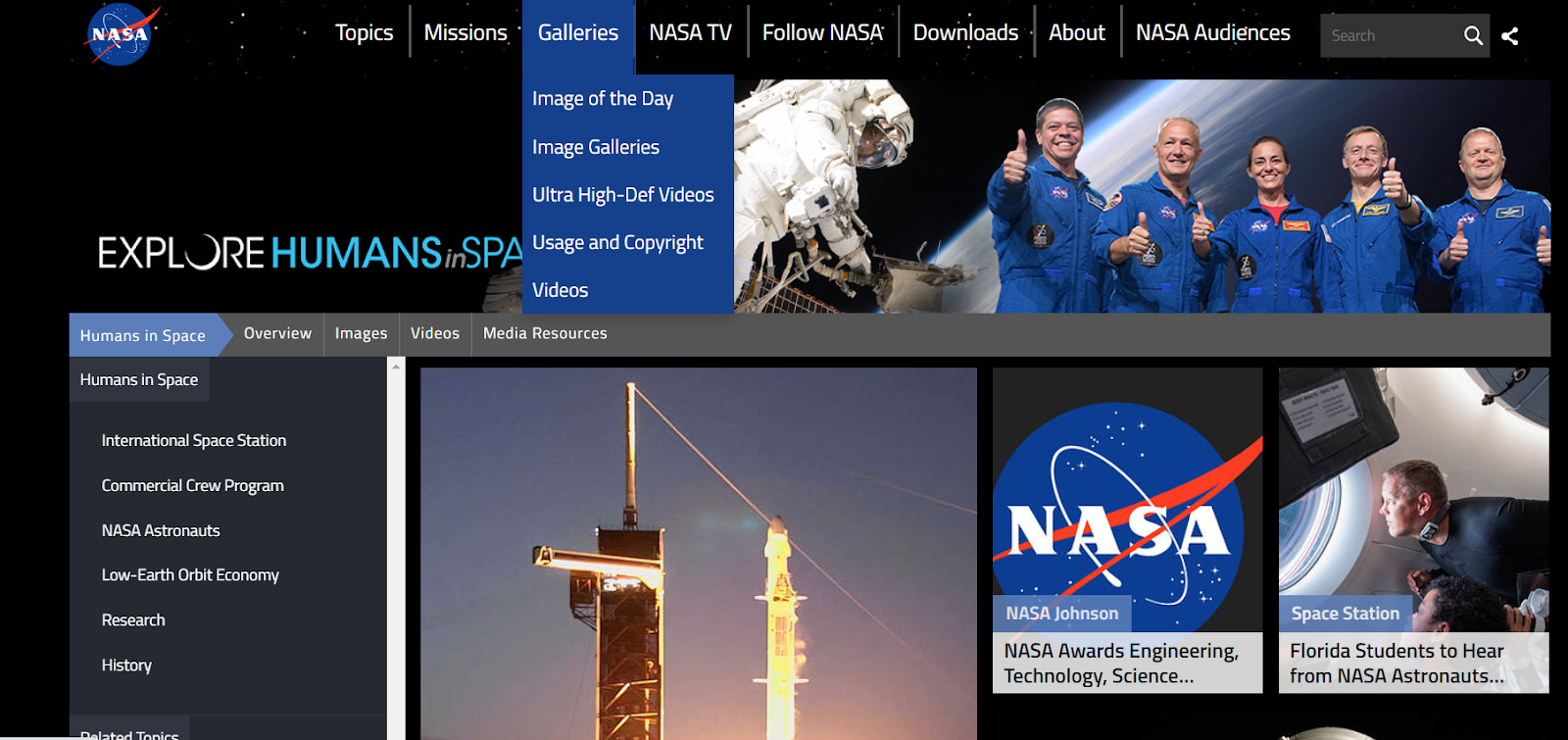
Task: Click the Humans in Space sidebar heading
Action: (x=139, y=379)
